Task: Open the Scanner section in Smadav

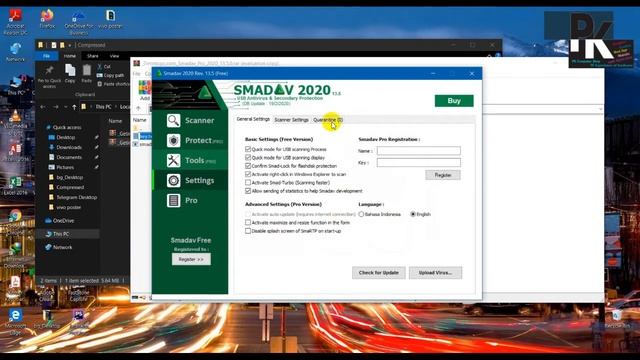Action: [190, 120]
